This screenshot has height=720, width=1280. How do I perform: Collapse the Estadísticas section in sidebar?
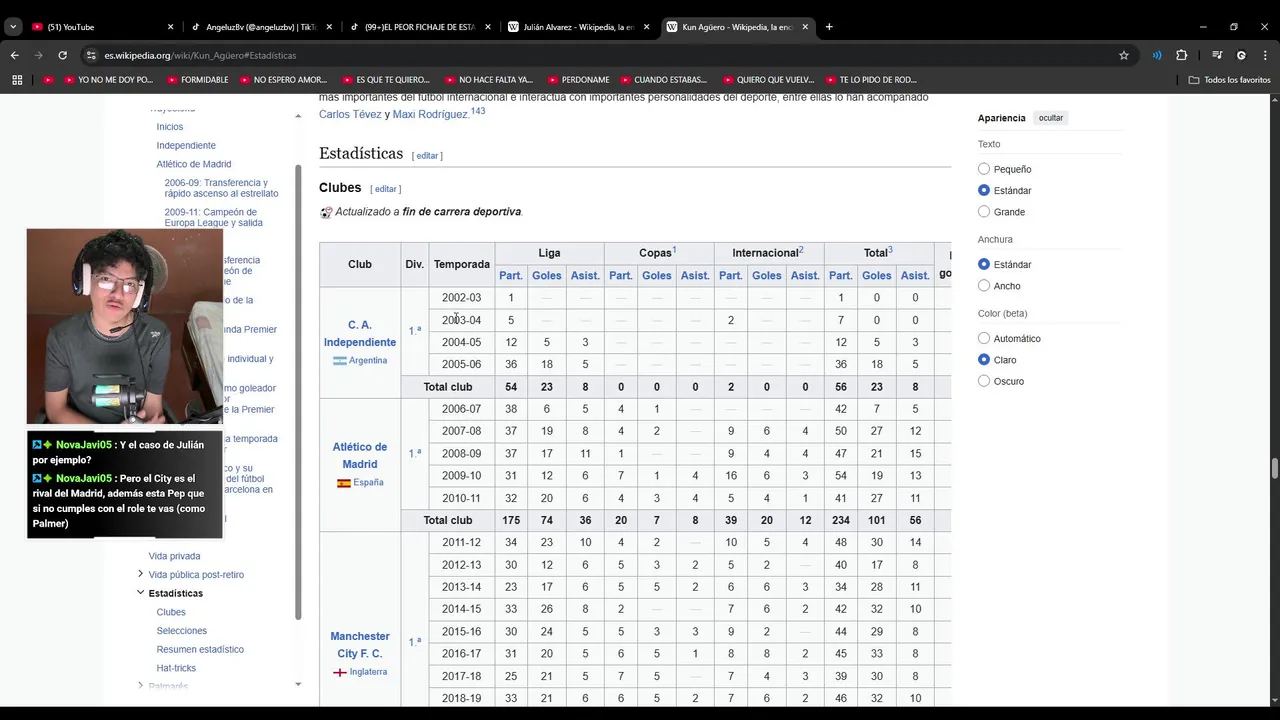click(140, 593)
